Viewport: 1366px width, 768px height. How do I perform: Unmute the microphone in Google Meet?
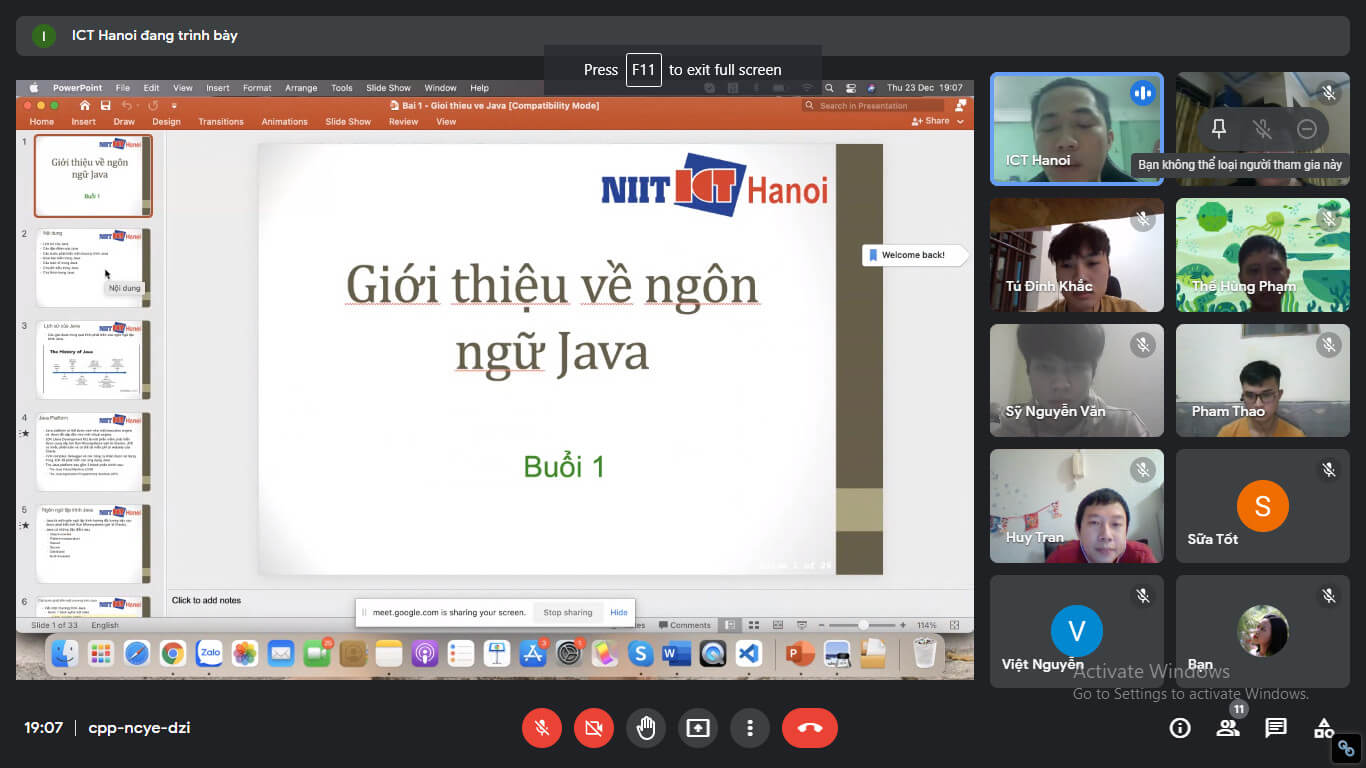[x=542, y=728]
